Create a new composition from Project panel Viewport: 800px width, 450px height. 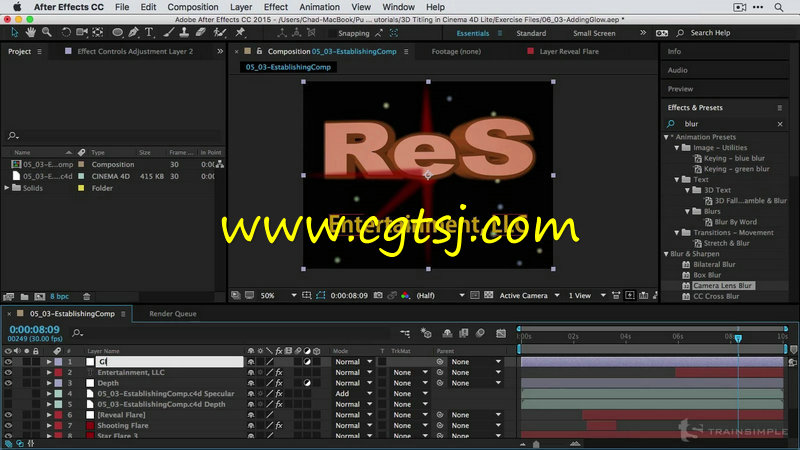click(x=40, y=296)
